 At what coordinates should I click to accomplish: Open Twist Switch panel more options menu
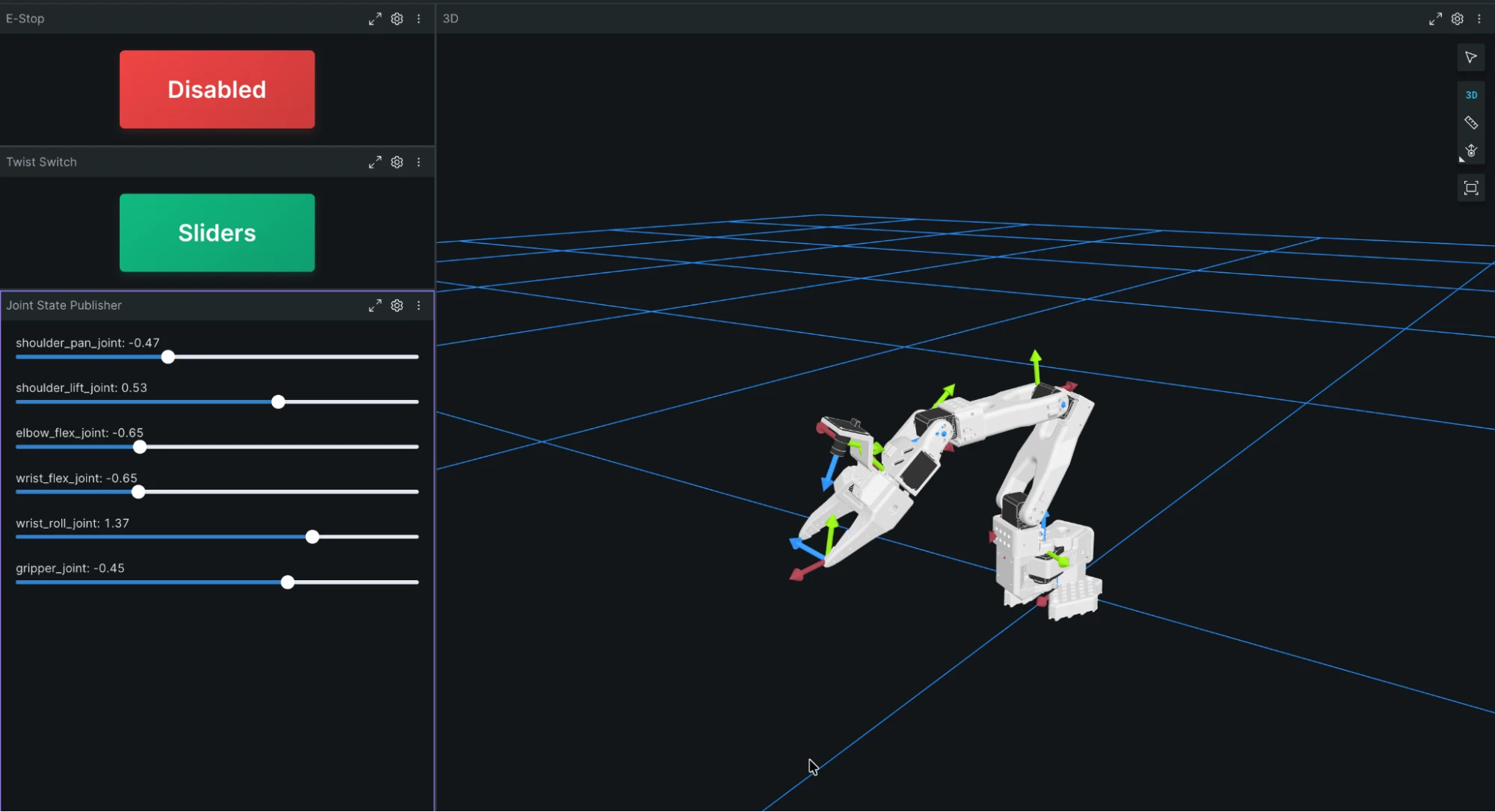click(419, 162)
